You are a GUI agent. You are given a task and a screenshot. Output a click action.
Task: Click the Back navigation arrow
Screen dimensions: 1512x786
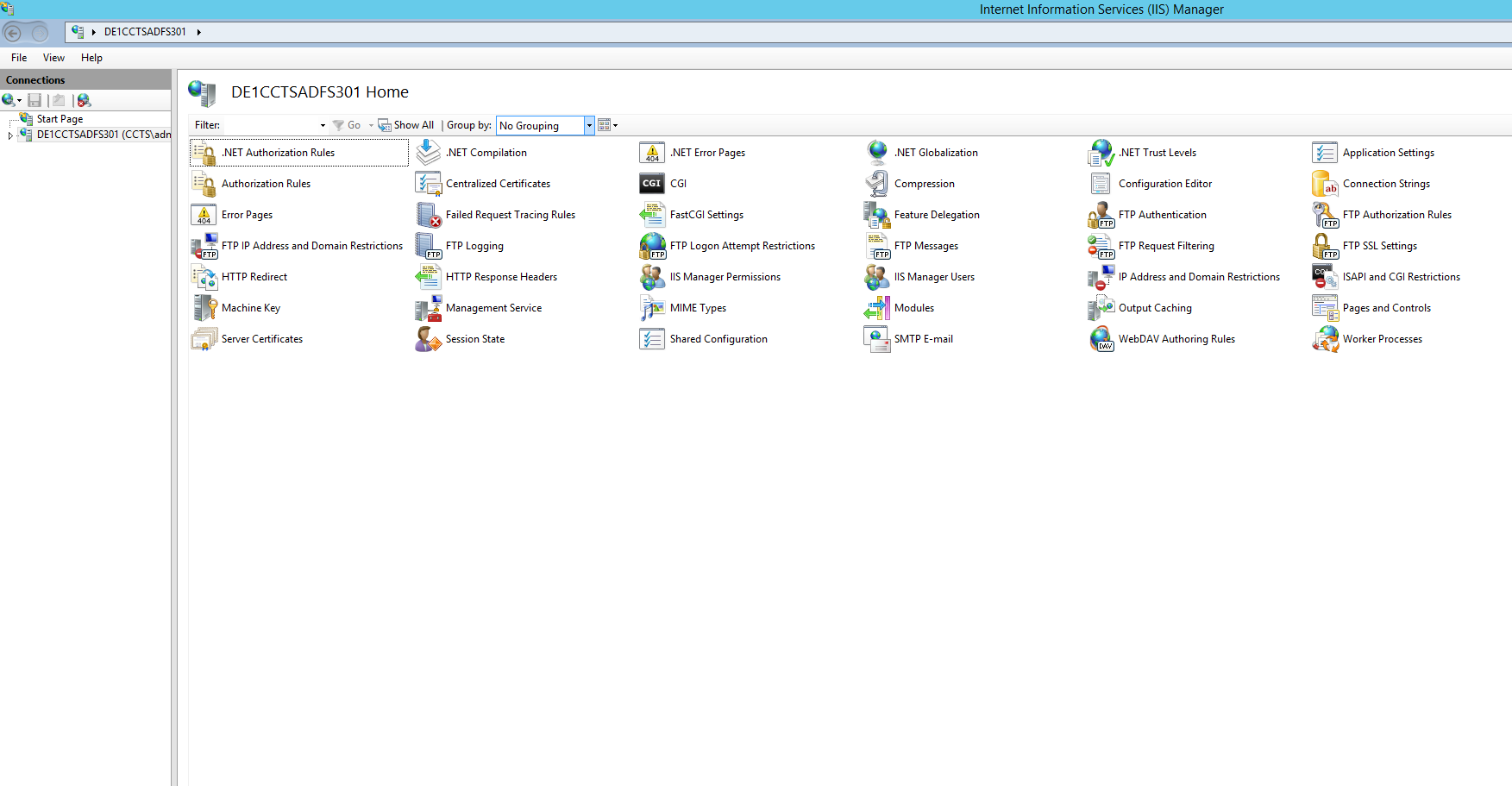click(13, 33)
